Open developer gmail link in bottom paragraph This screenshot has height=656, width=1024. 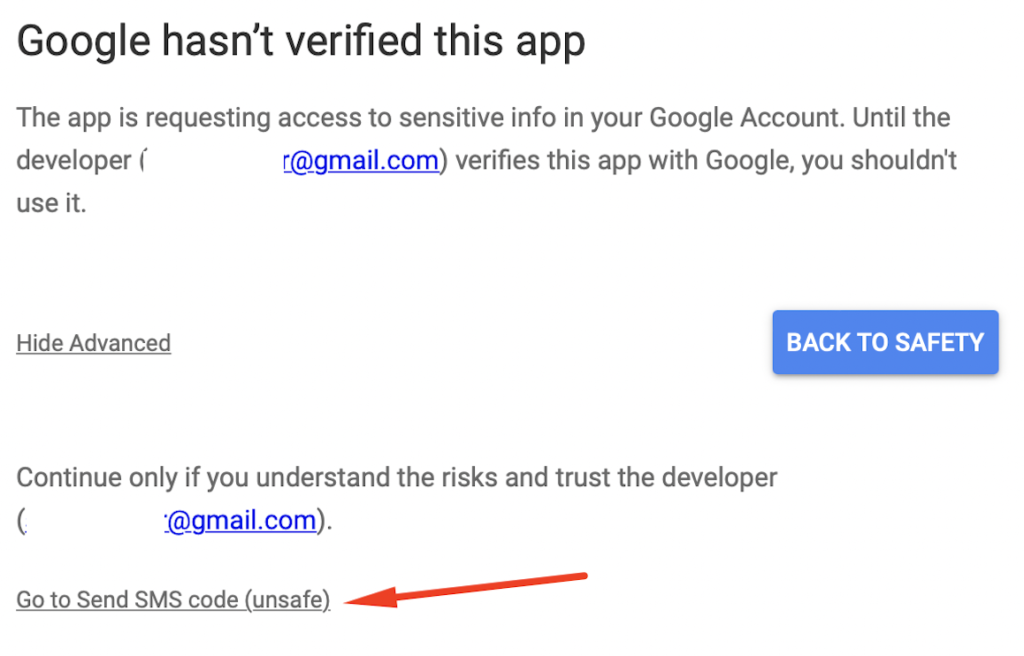tap(240, 521)
